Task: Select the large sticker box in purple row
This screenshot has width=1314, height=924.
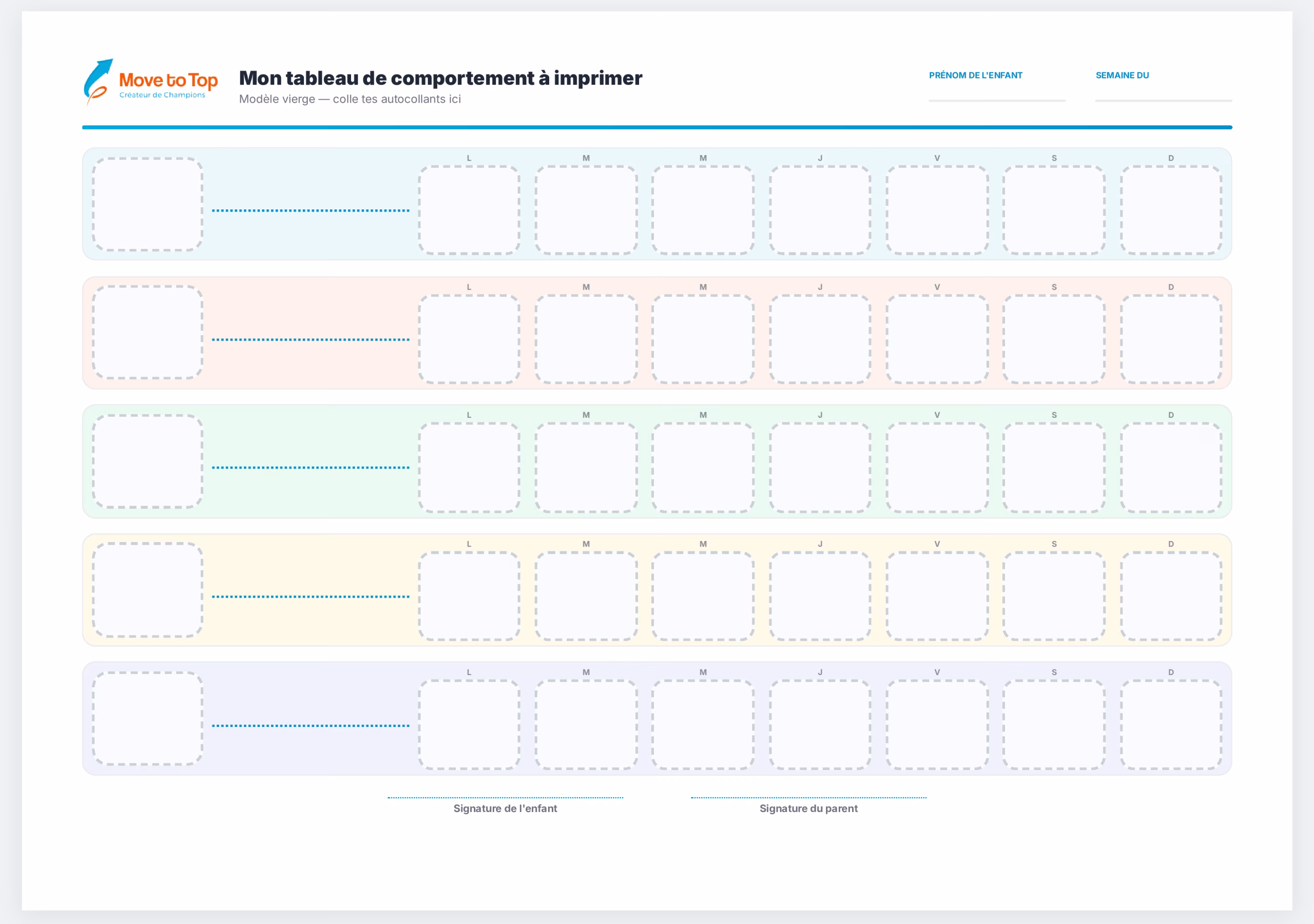Action: point(148,719)
